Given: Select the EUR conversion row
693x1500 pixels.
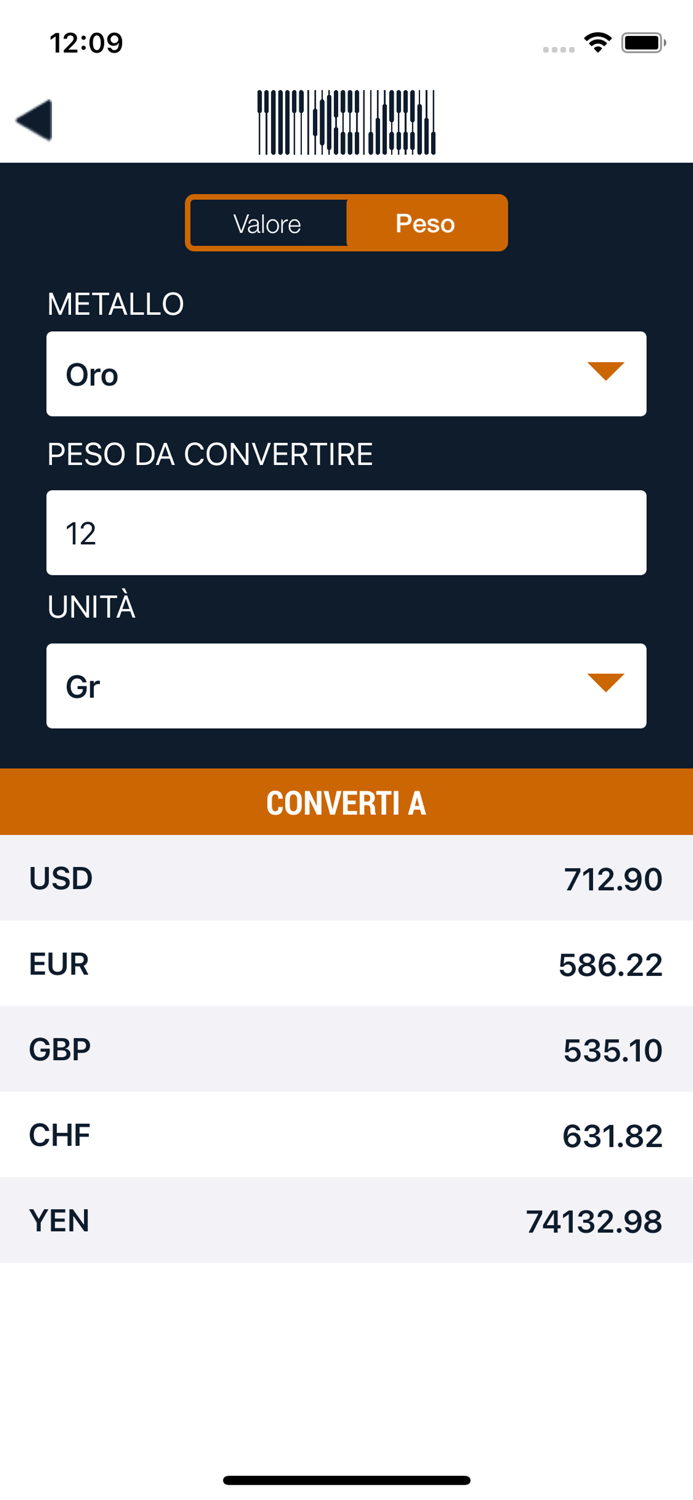Looking at the screenshot, I should tap(346, 964).
